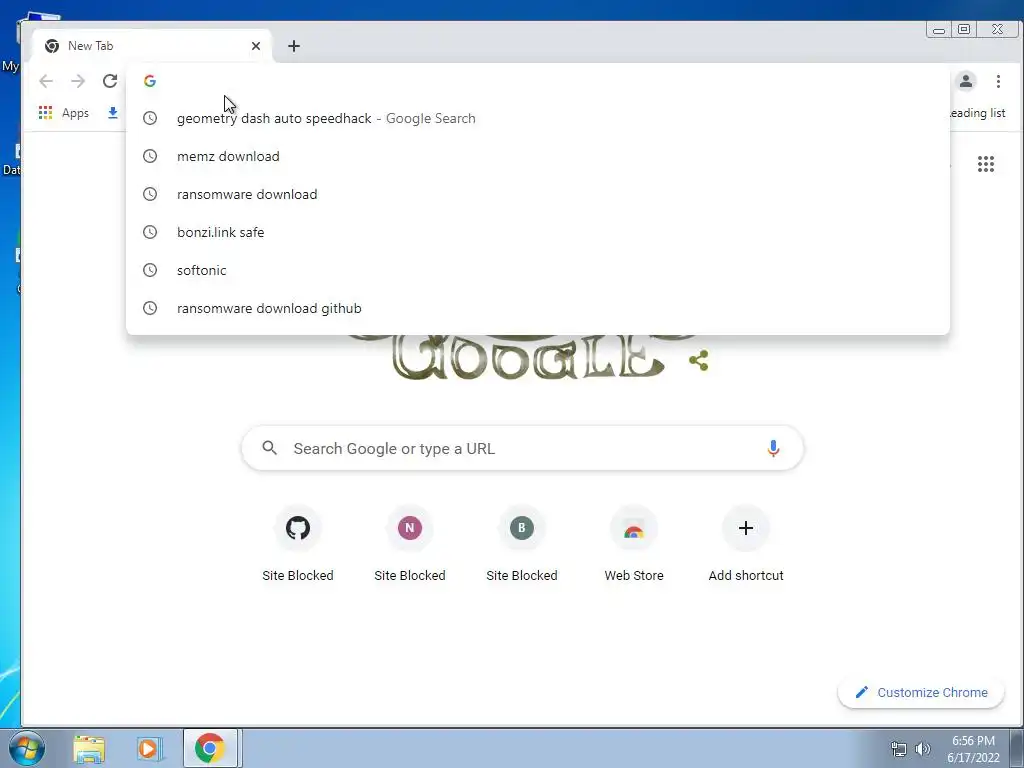The height and width of the screenshot is (768, 1024).
Task: Choose suggestion bonzi.link safe
Action: [538, 232]
